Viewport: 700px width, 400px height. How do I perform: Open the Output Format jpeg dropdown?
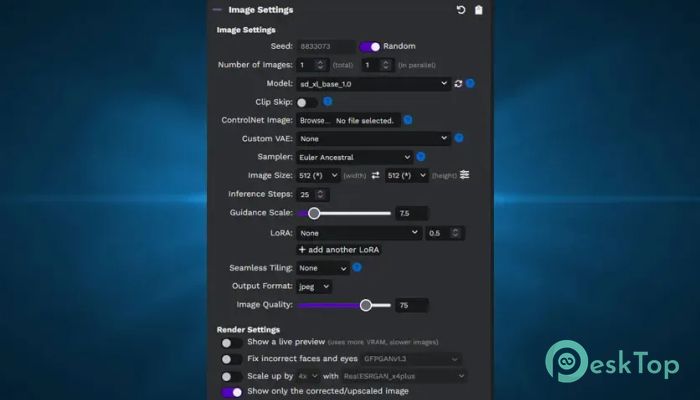point(314,287)
